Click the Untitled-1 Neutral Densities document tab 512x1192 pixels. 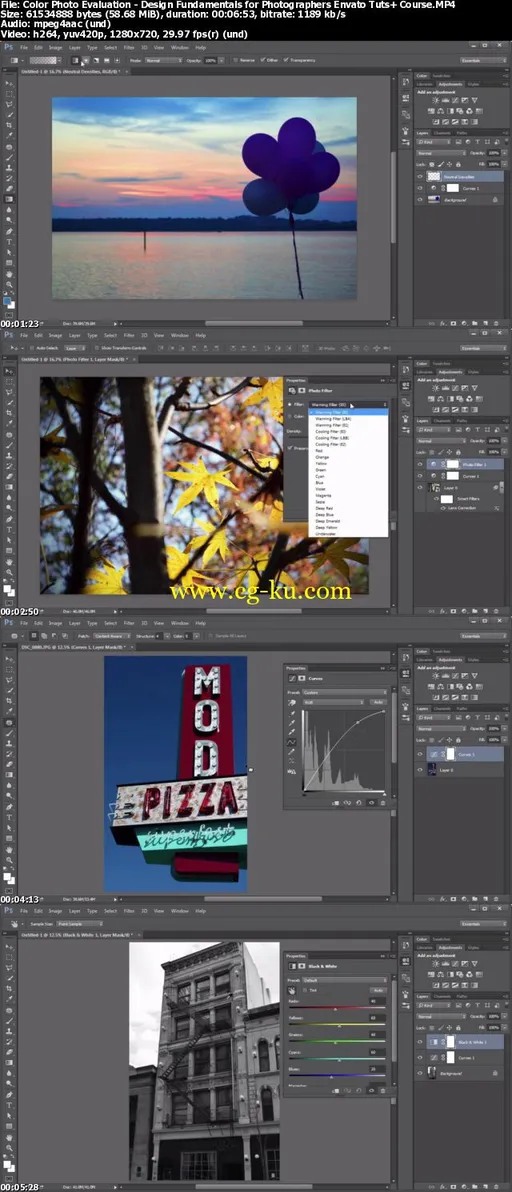point(71,71)
